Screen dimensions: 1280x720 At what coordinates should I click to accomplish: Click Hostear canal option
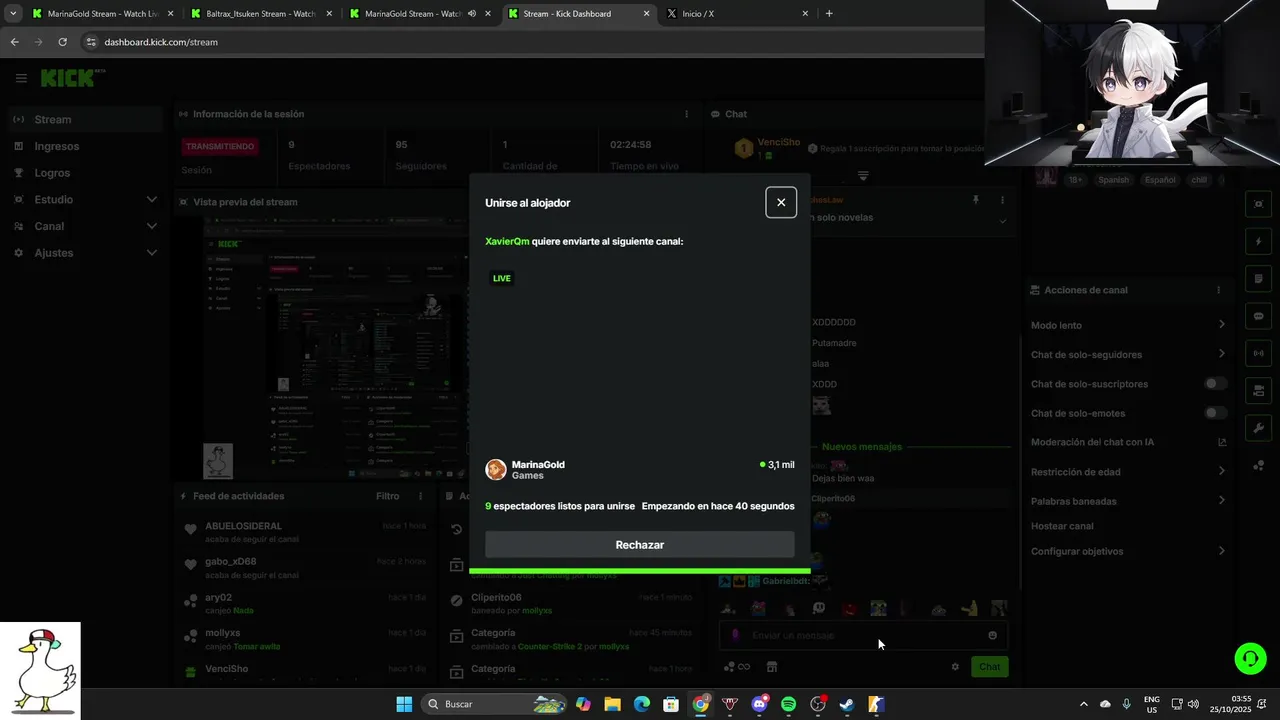pyautogui.click(x=1062, y=526)
